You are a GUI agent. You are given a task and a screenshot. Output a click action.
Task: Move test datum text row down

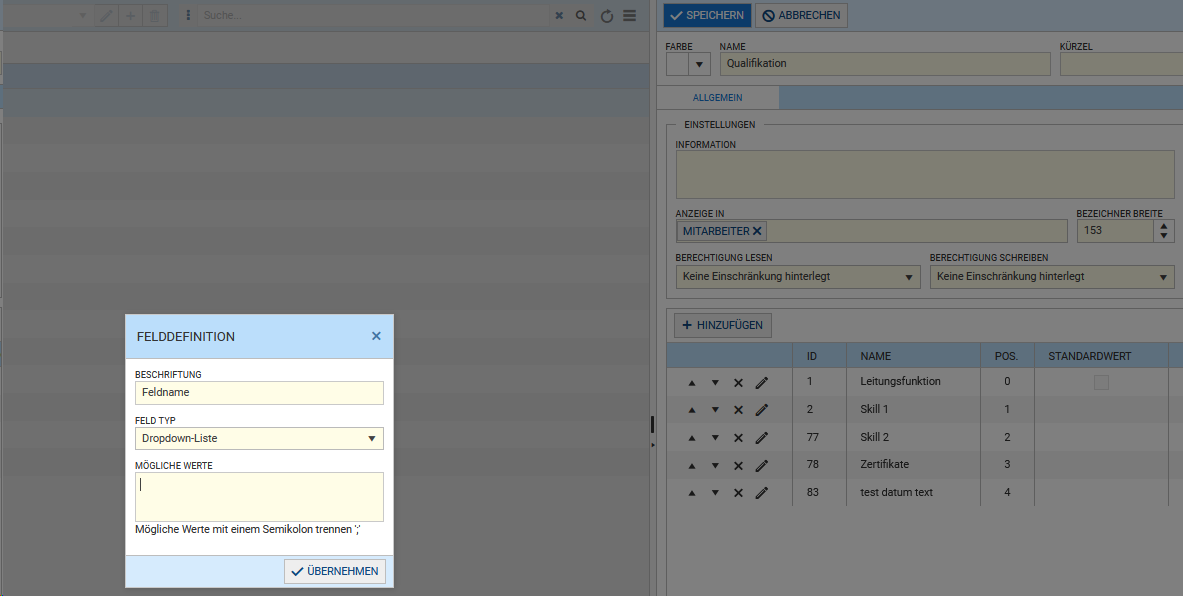click(714, 493)
